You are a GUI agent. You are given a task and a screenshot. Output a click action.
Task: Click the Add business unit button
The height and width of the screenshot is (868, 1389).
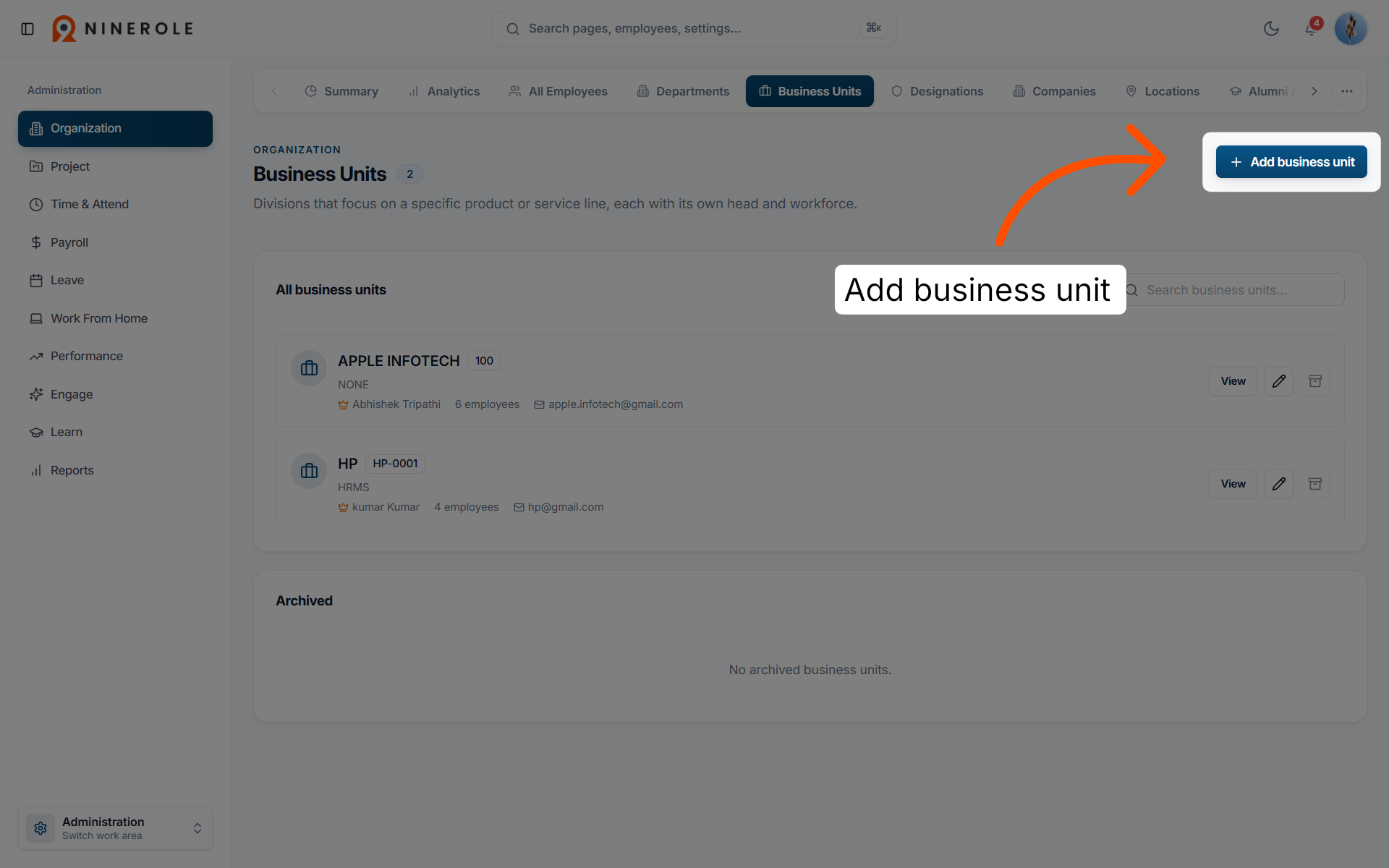[1291, 162]
